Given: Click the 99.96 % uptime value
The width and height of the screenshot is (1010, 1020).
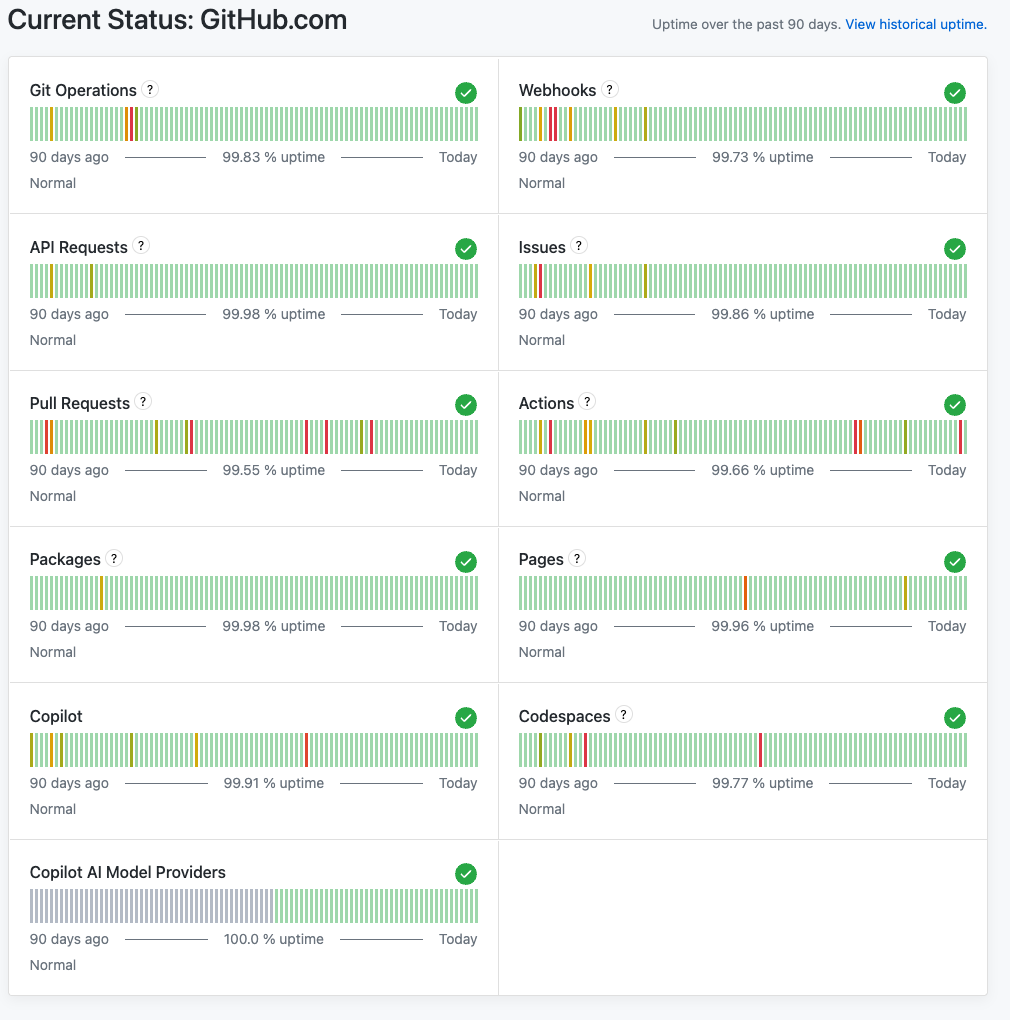Looking at the screenshot, I should pyautogui.click(x=763, y=626).
